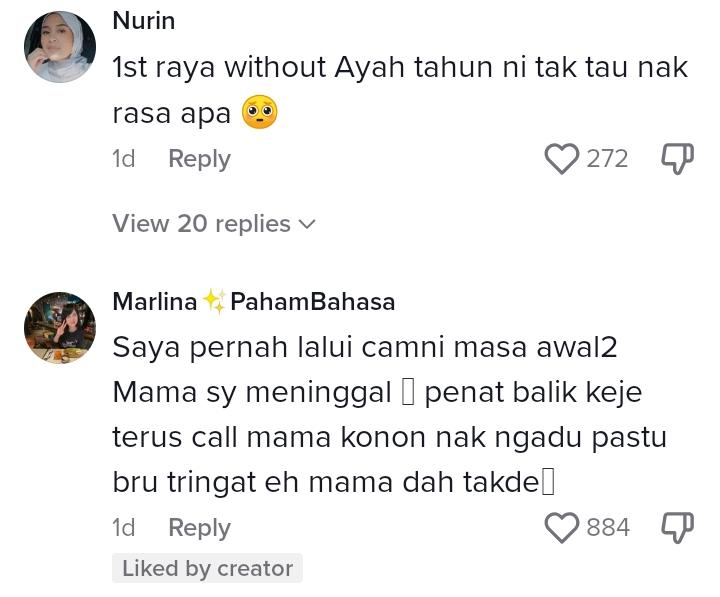Tap the heart icon on Marlina's comment

coord(562,527)
